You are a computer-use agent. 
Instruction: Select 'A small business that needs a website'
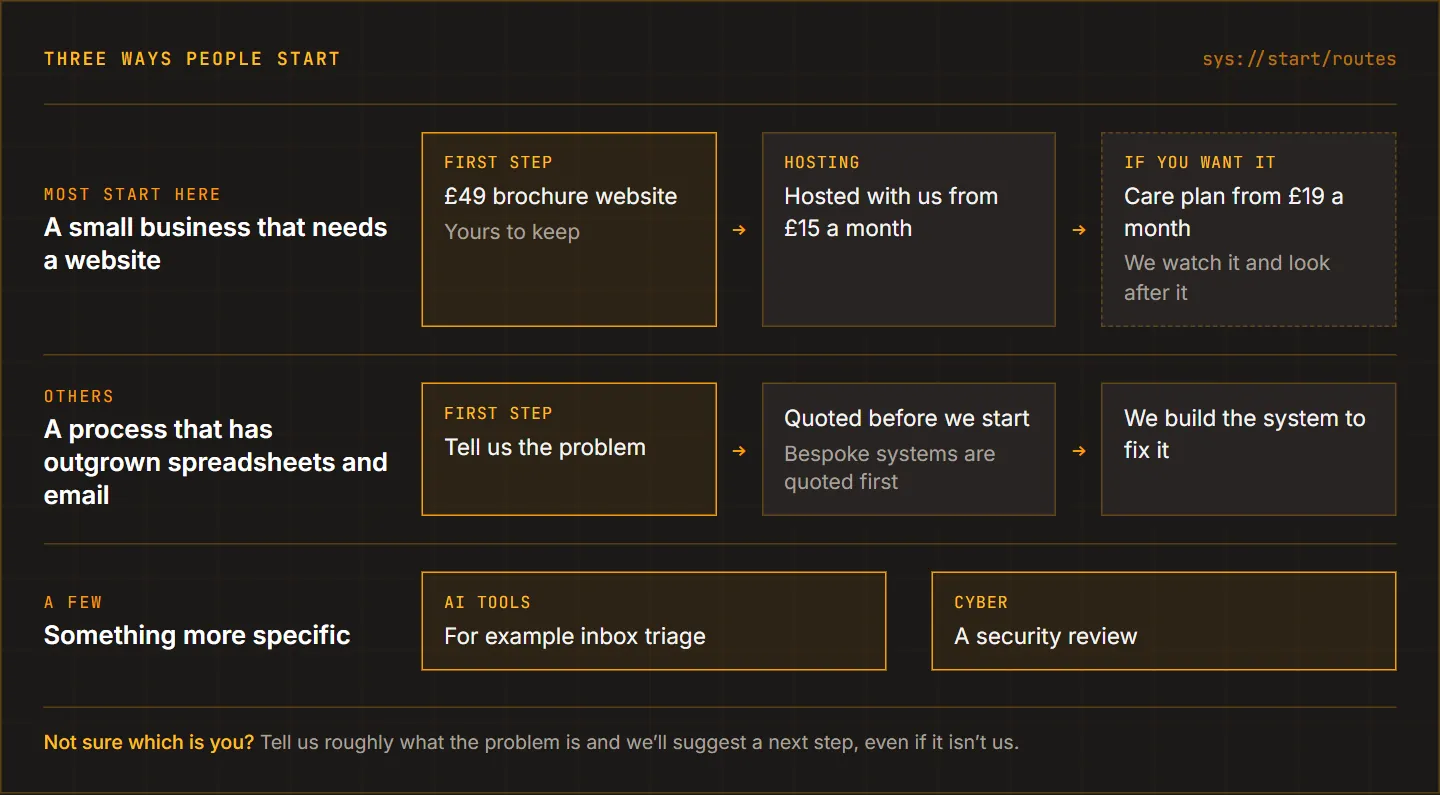[216, 244]
